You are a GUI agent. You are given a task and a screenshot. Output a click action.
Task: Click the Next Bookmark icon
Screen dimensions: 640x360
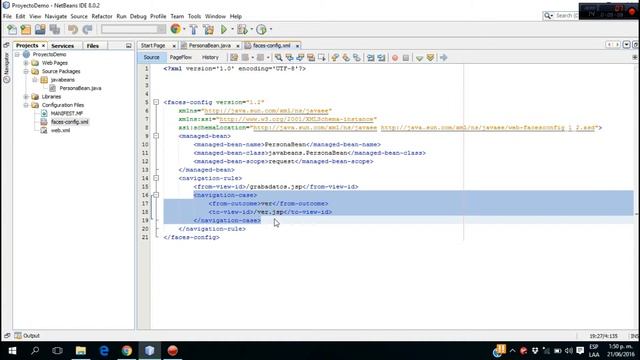346,58
